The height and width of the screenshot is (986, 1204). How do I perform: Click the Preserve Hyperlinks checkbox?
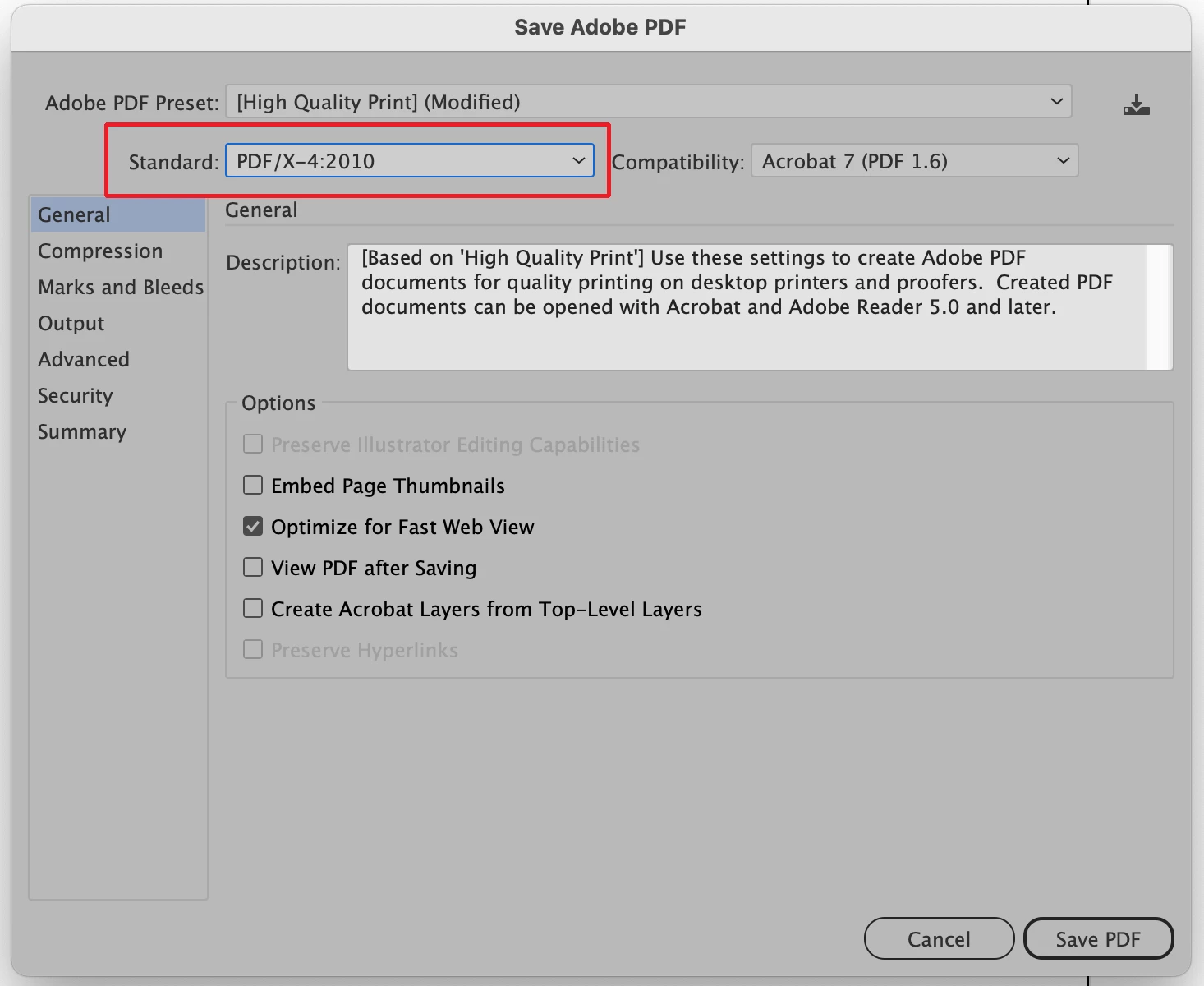[253, 649]
